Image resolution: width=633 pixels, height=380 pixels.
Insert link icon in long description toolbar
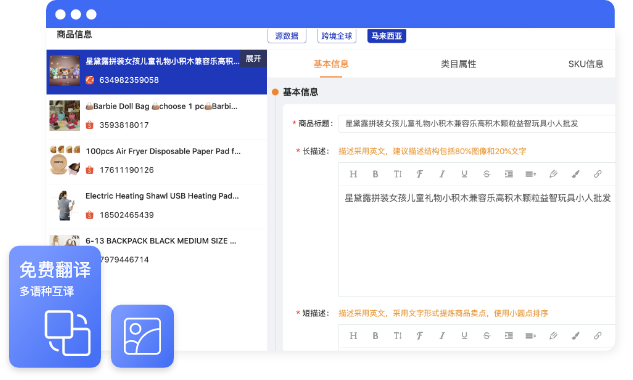coord(597,174)
